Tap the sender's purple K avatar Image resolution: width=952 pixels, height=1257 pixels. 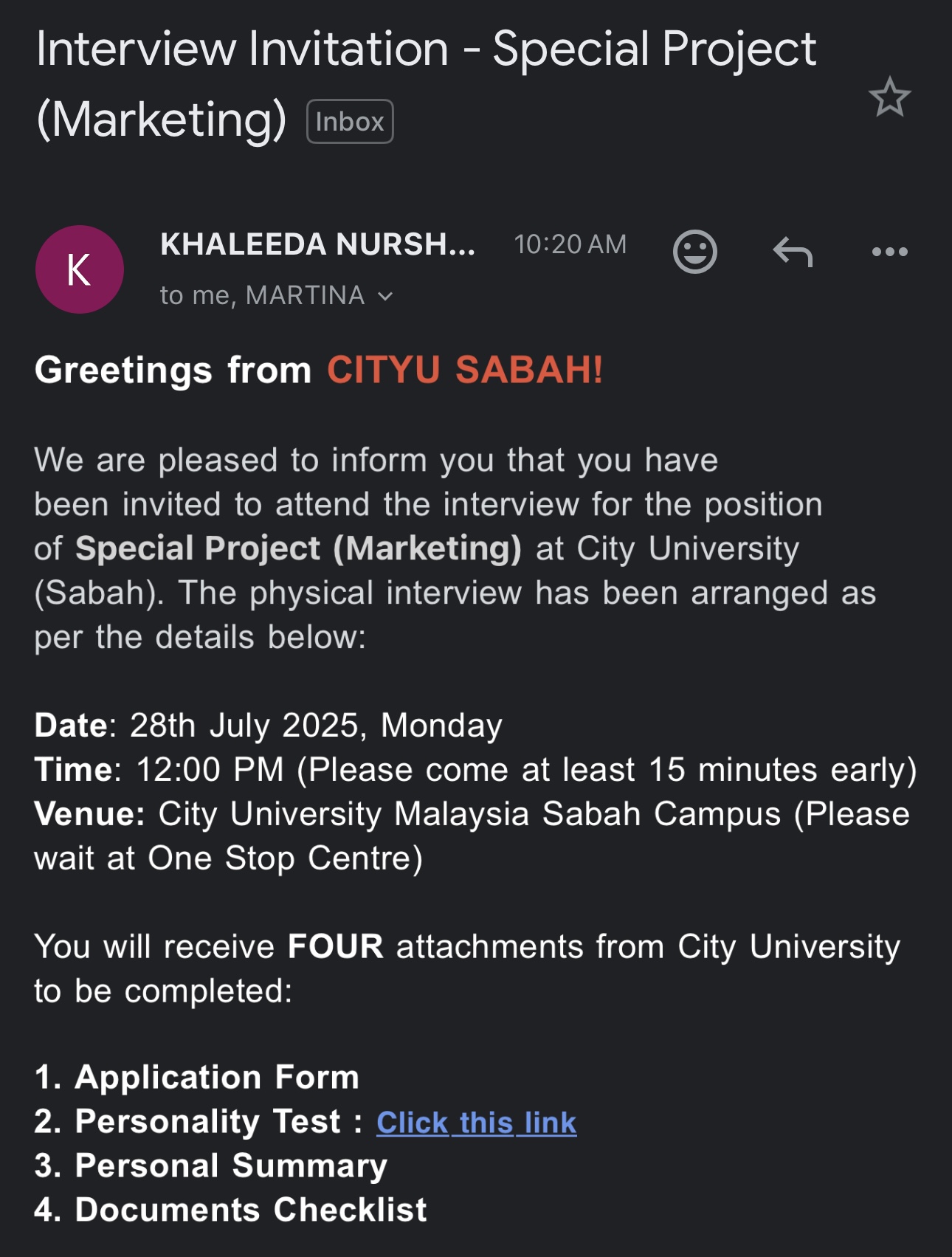(80, 269)
